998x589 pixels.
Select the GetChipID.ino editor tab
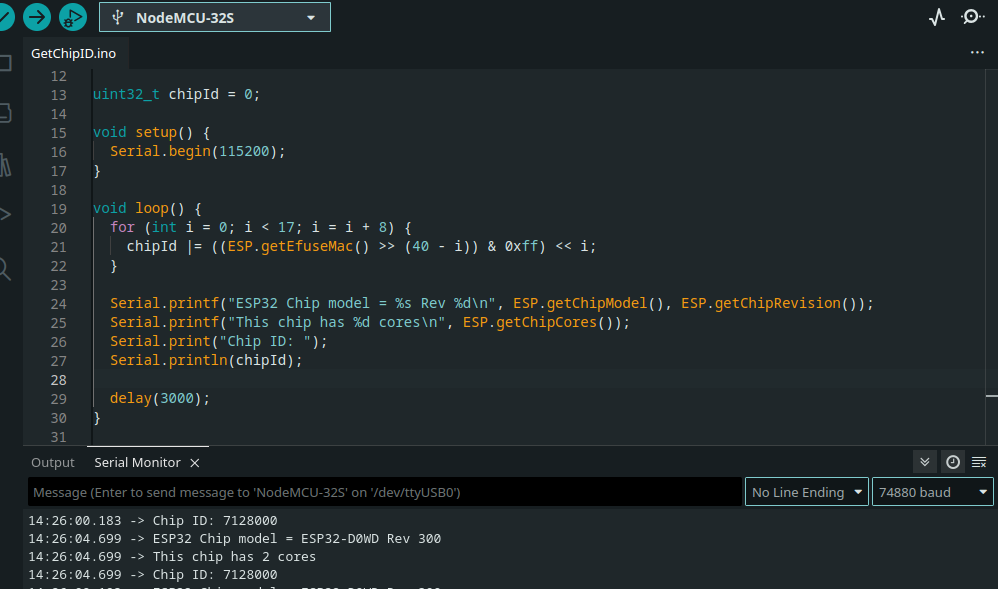coord(73,53)
